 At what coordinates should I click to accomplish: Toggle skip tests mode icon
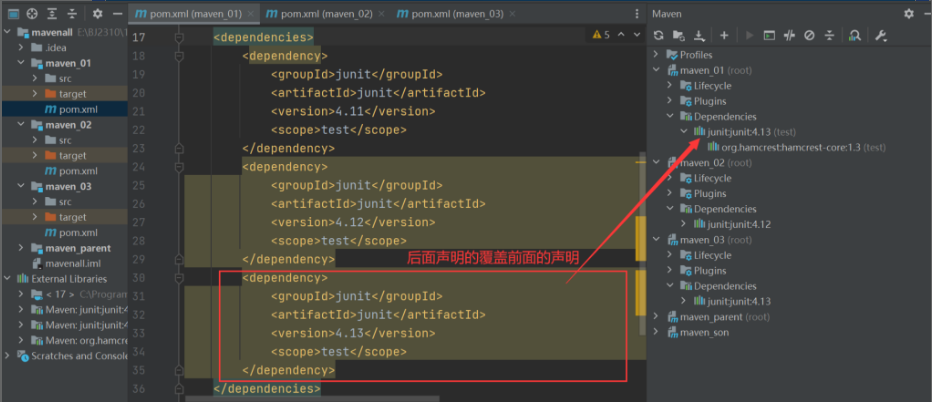coord(809,36)
